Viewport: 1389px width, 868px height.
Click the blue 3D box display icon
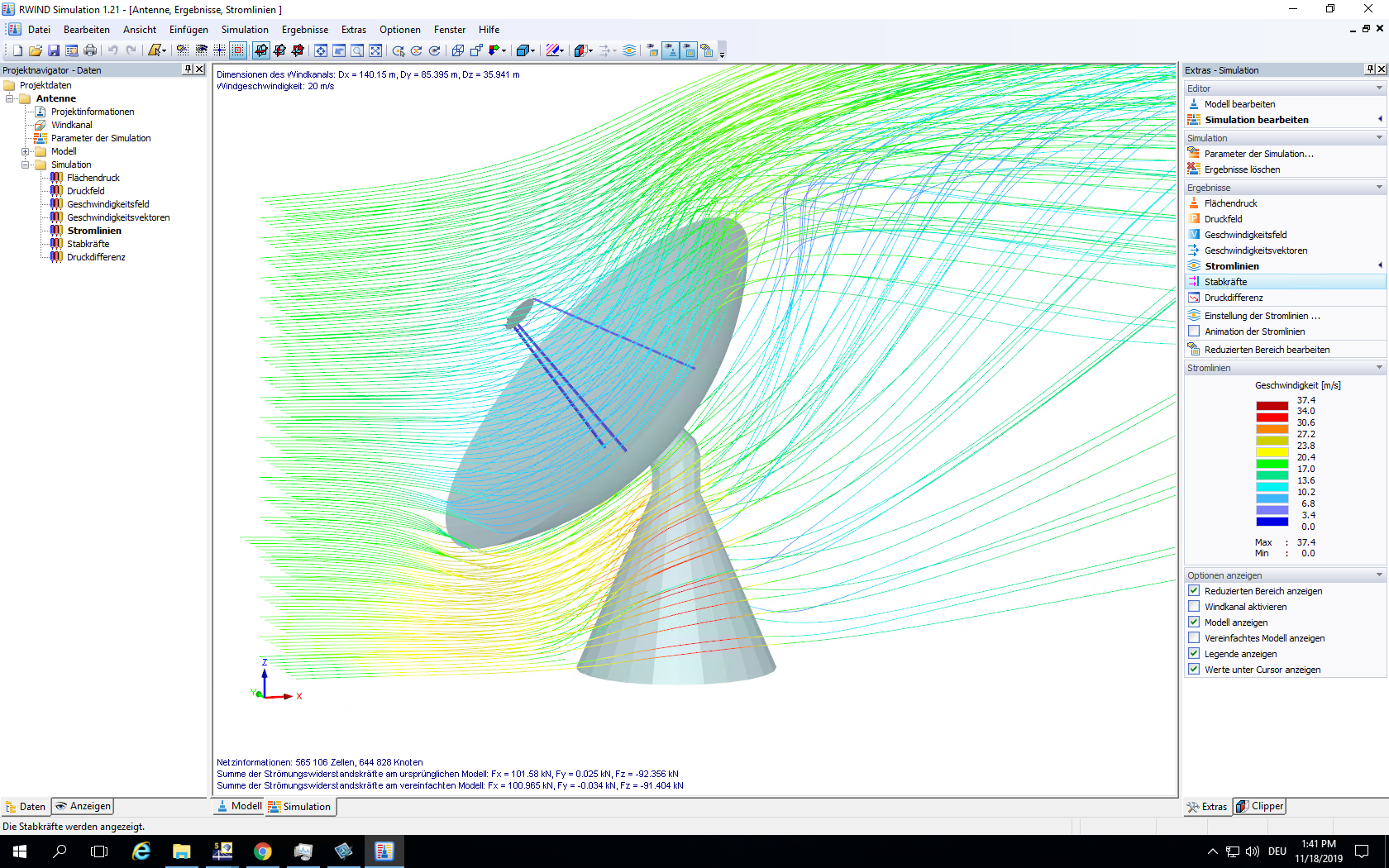523,50
